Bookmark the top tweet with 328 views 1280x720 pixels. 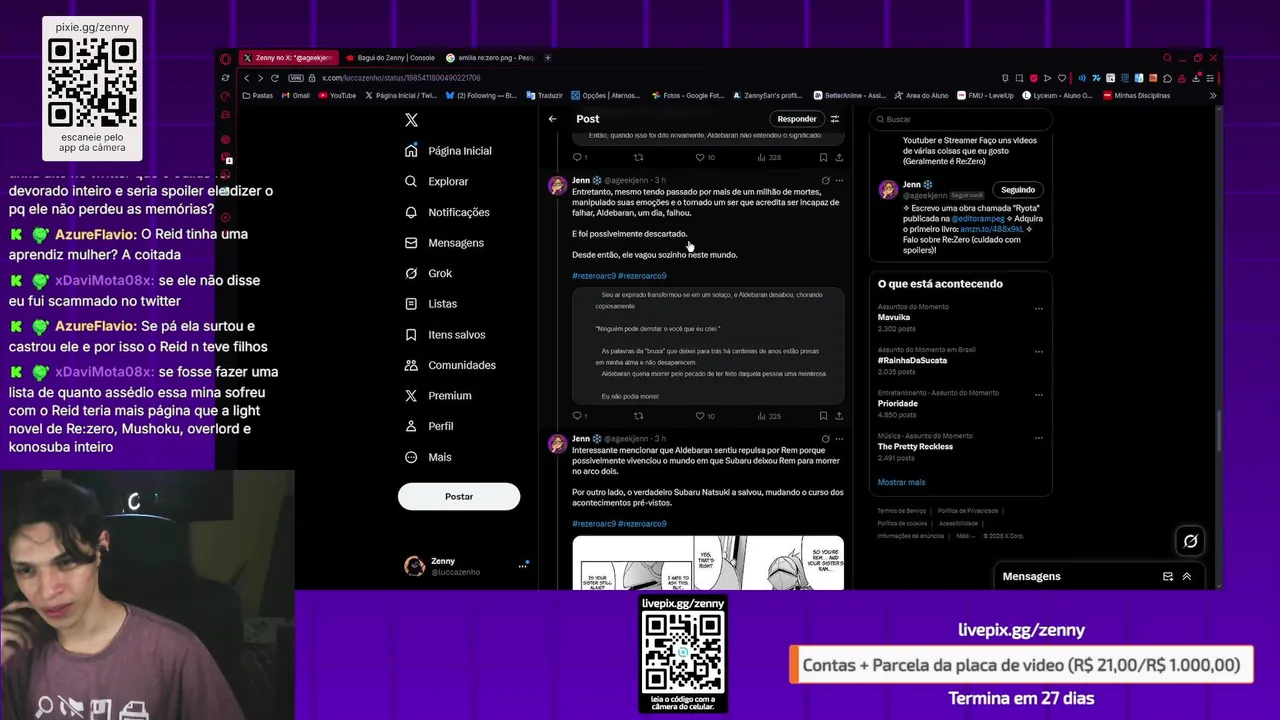(x=823, y=157)
